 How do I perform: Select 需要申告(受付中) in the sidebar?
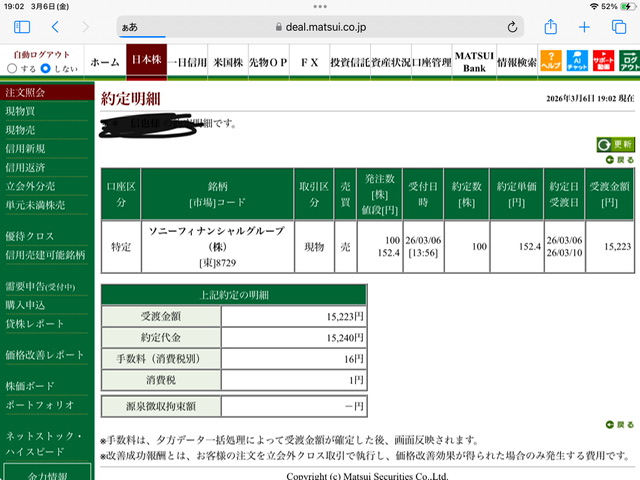tap(40, 287)
